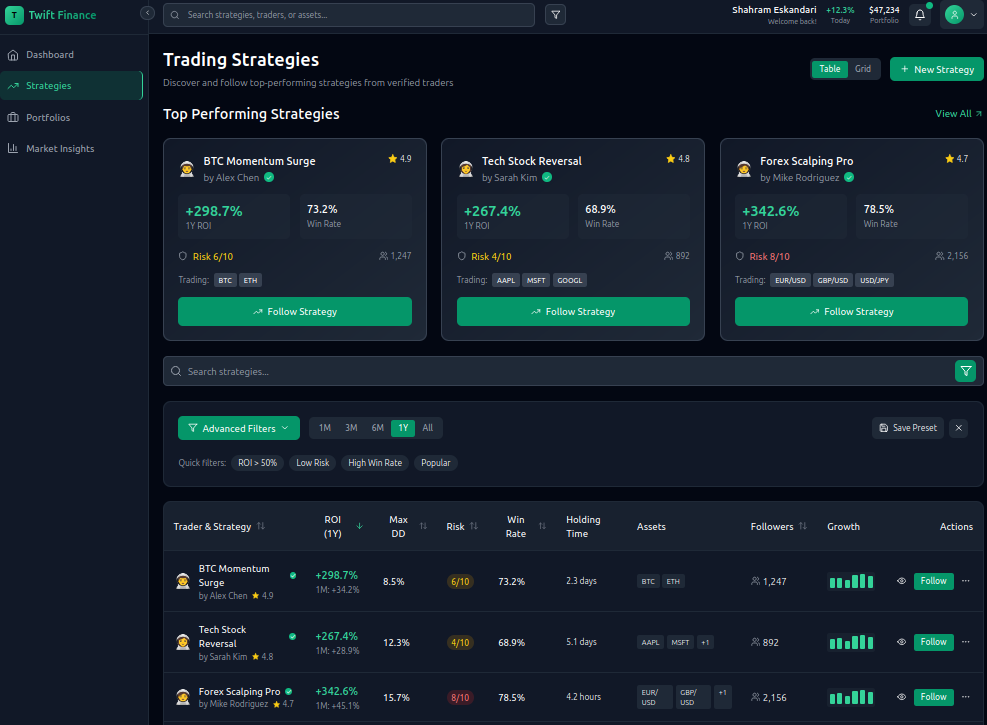Sort by ROI (1Y) column arrow
This screenshot has width=987, height=725.
(x=360, y=526)
